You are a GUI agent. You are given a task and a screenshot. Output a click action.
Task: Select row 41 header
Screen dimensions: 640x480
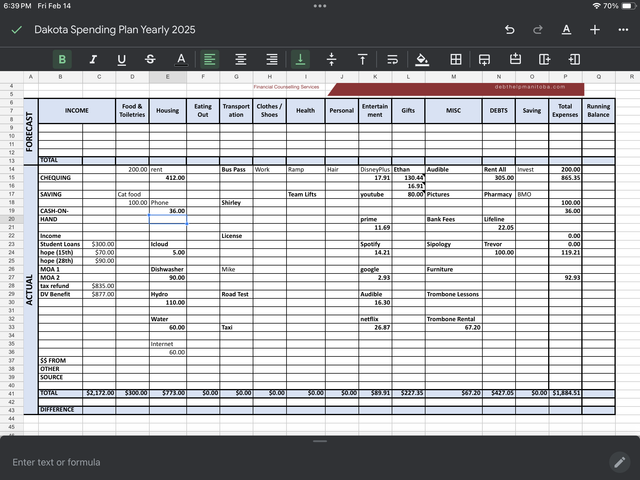pos(11,394)
